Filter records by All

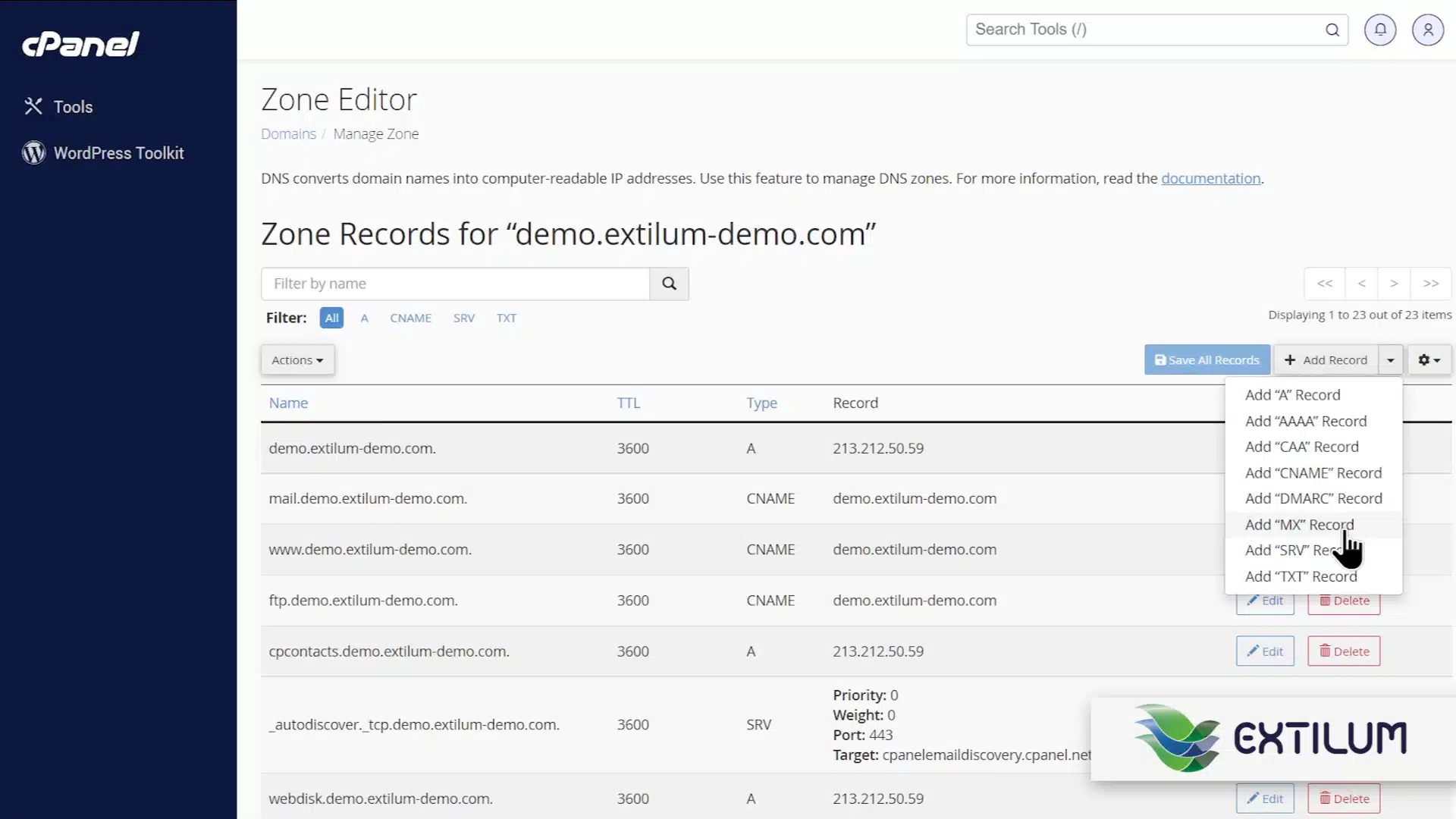331,318
